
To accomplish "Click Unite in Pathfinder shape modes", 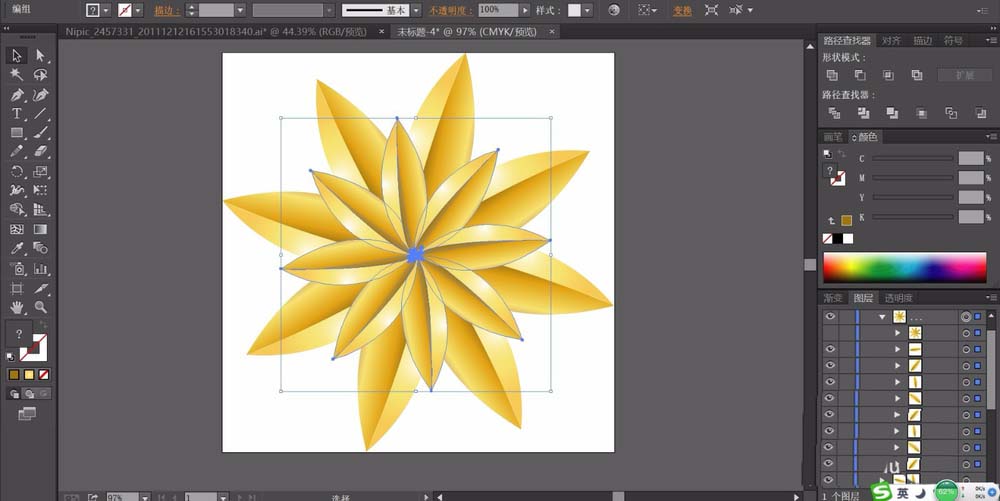I will 832,75.
